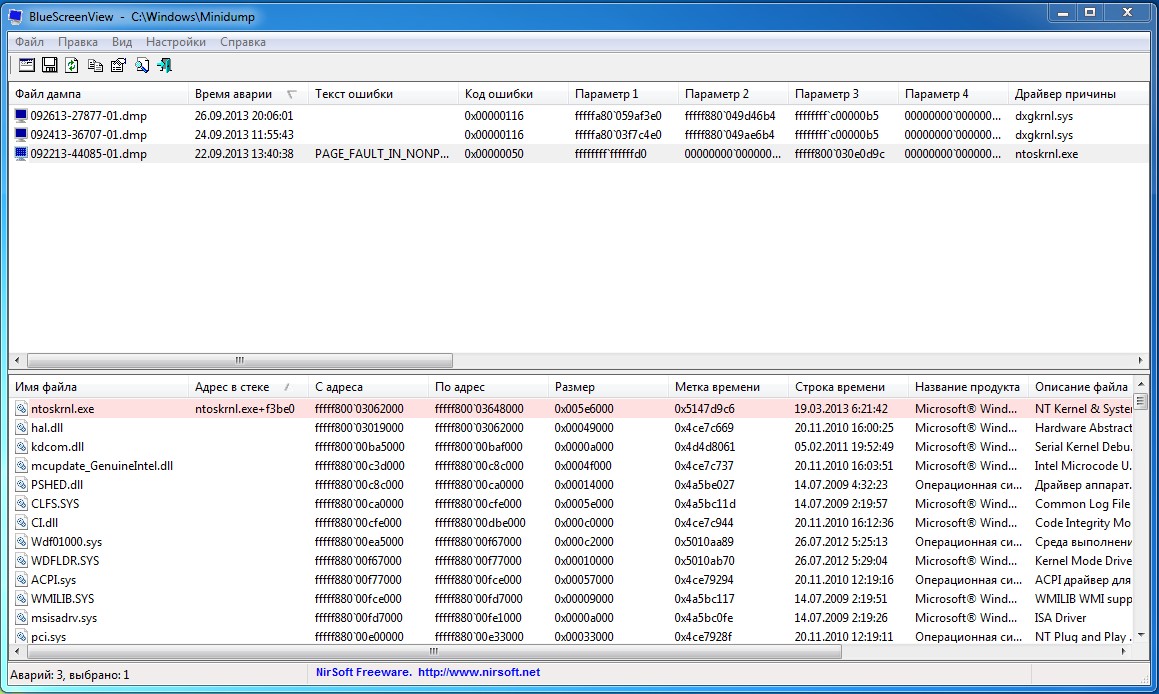Click the 'NirSoft Freeware.' status bar text
The image size is (1159, 694).
[x=363, y=673]
